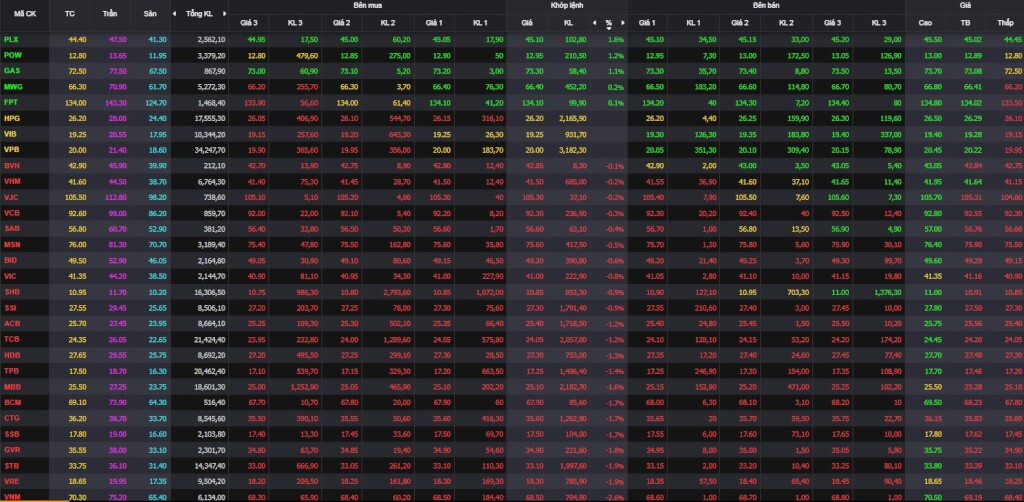Click HPG matched volume 2,165,90
Image resolution: width=1024 pixels, height=502 pixels.
click(573, 119)
